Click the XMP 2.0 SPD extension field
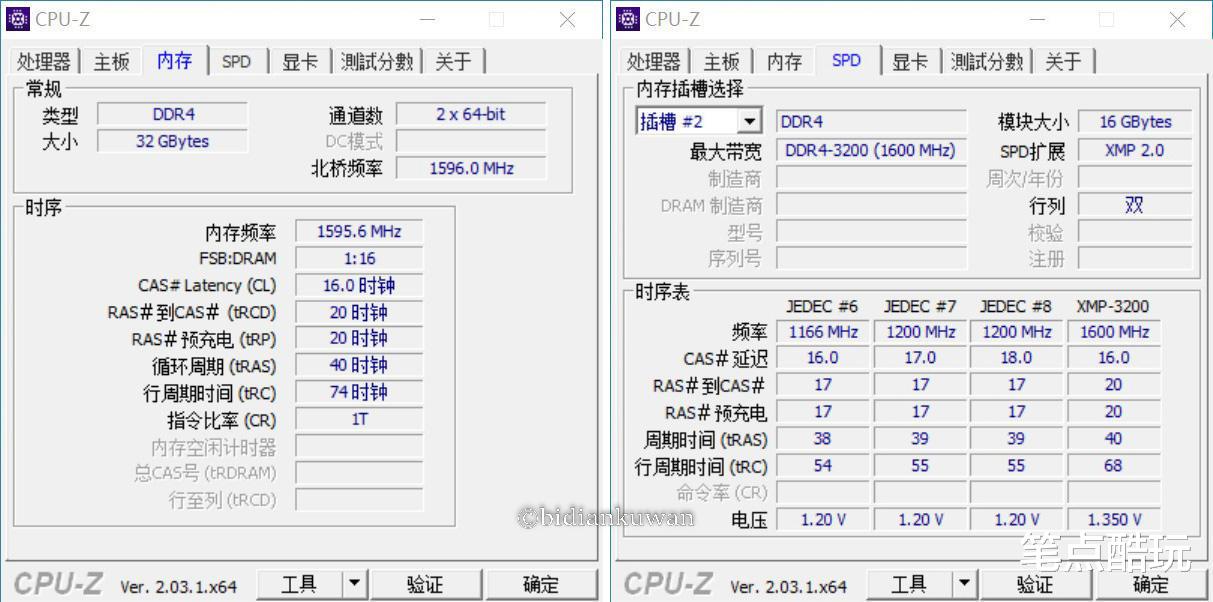The width and height of the screenshot is (1213, 602). point(1135,149)
